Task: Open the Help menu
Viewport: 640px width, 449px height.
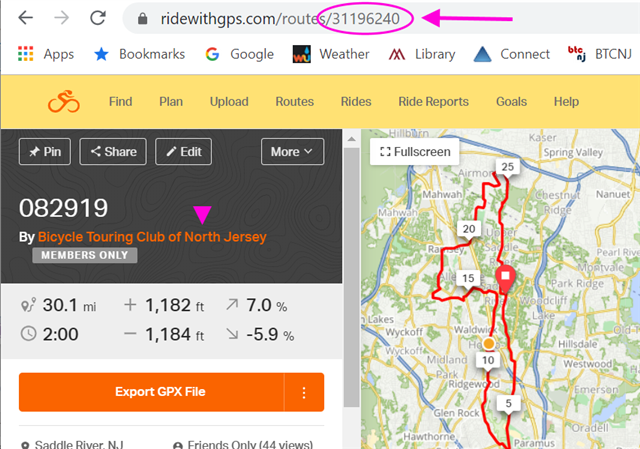Action: point(566,101)
